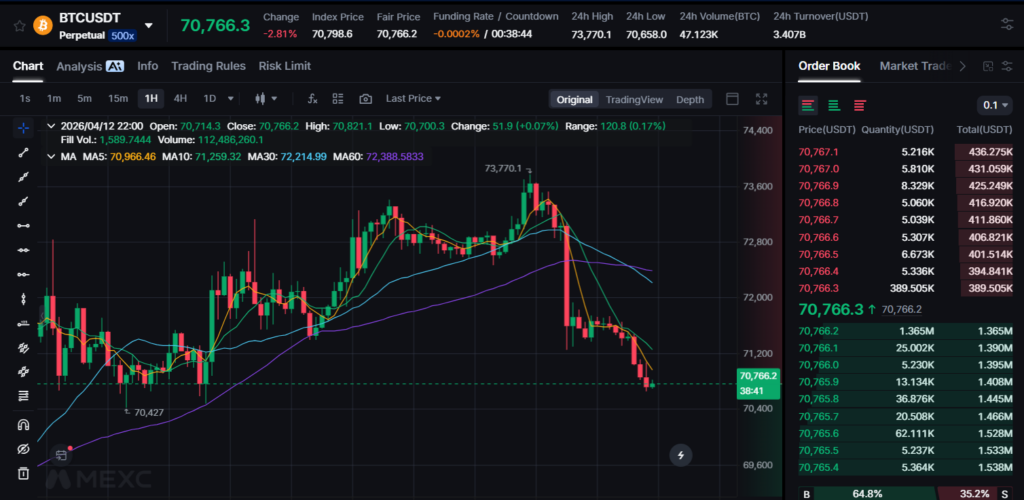Expand the Last Price dropdown
This screenshot has height=500, width=1024.
pyautogui.click(x=413, y=99)
